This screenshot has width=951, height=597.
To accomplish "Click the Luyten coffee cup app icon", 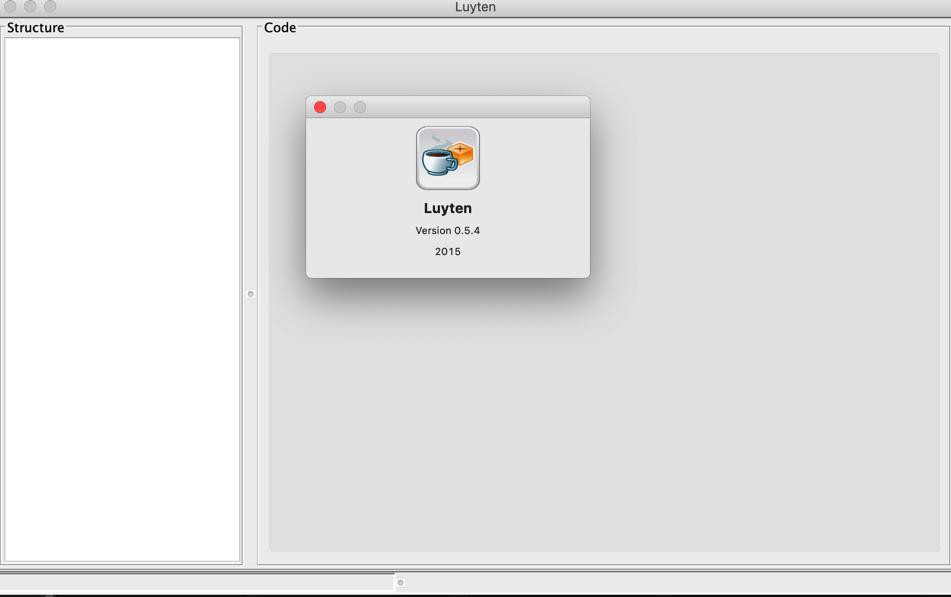I will (448, 158).
